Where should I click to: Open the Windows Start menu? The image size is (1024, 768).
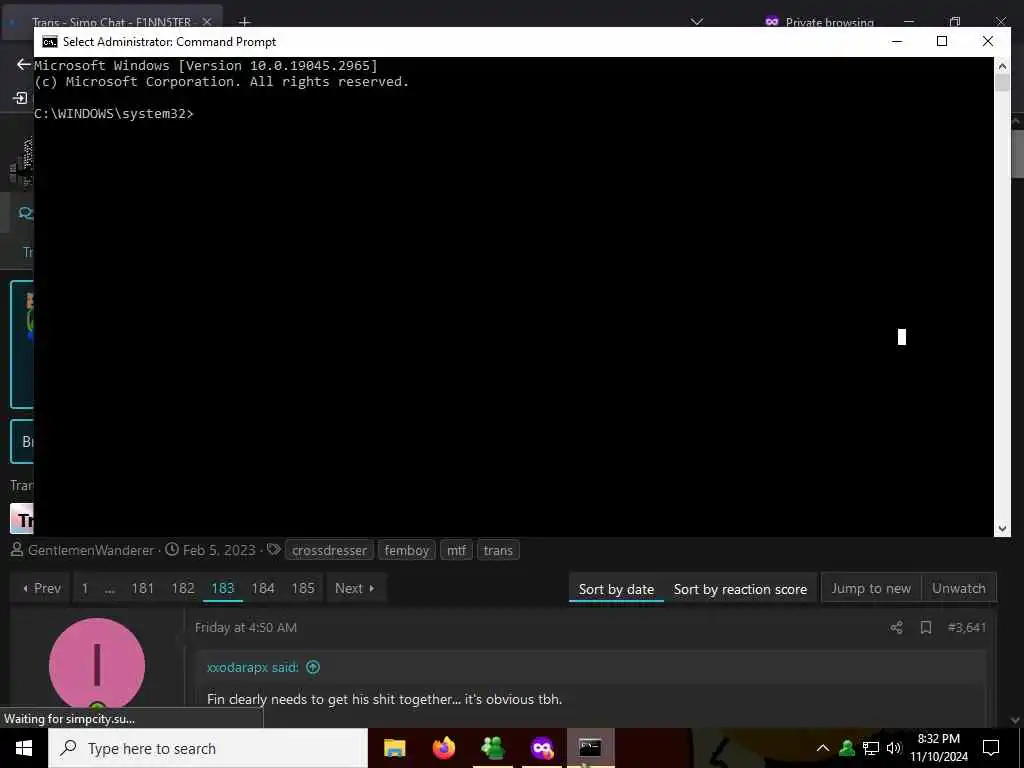(24, 748)
